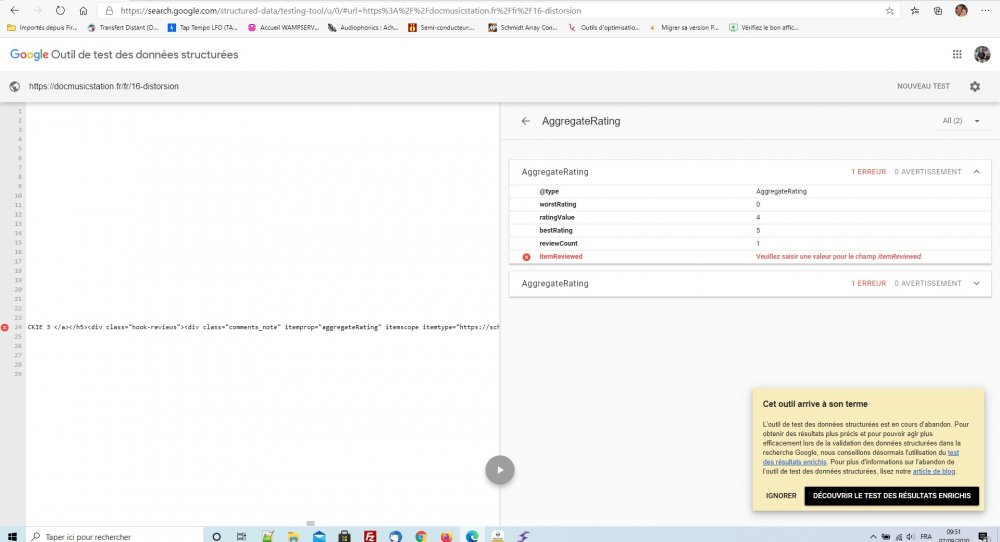Open the Accueil WAMPSERV bookmark

[x=283, y=27]
